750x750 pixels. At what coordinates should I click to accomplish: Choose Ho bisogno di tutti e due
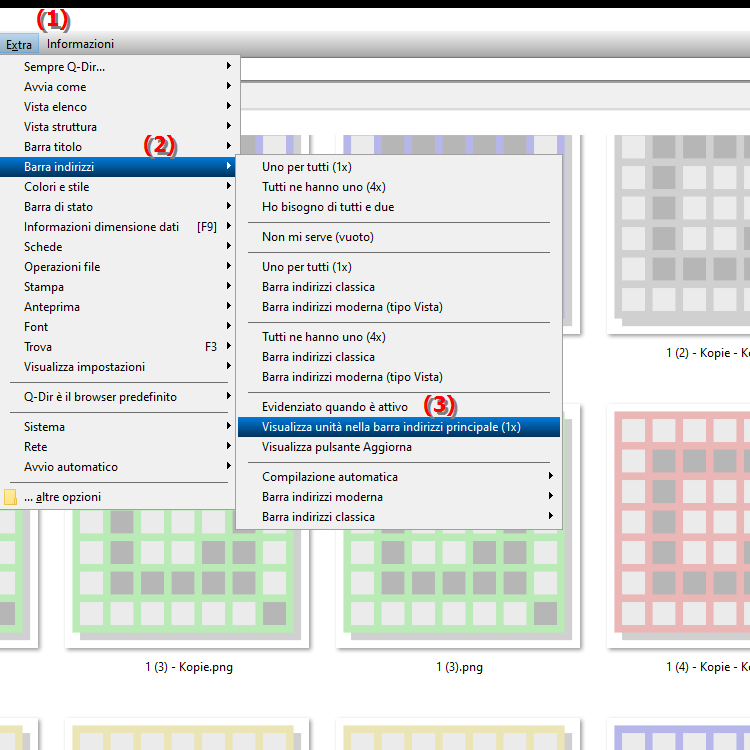tap(398, 207)
